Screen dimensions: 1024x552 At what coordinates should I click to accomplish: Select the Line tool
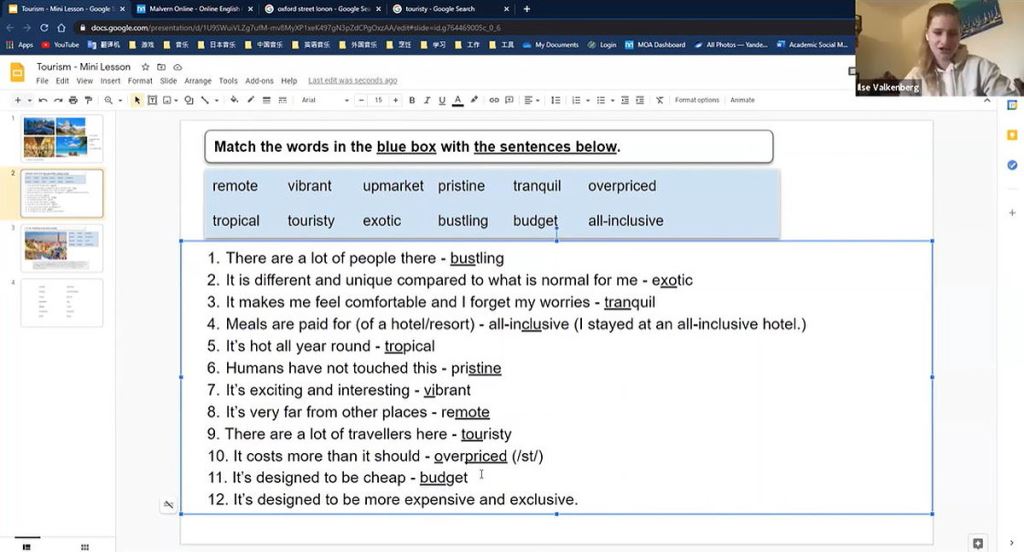point(205,100)
